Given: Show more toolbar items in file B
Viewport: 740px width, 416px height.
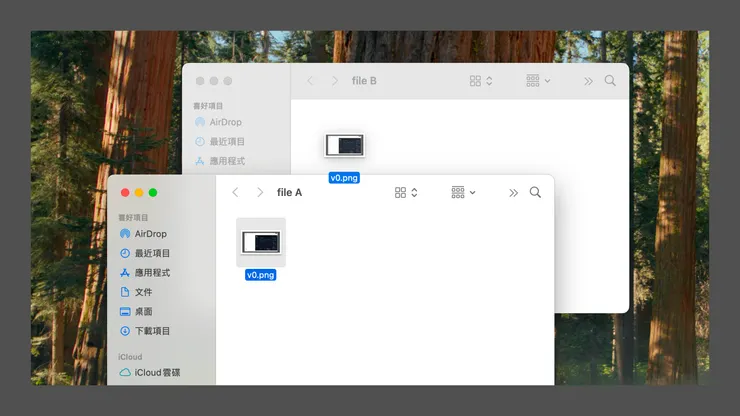Looking at the screenshot, I should [x=588, y=81].
